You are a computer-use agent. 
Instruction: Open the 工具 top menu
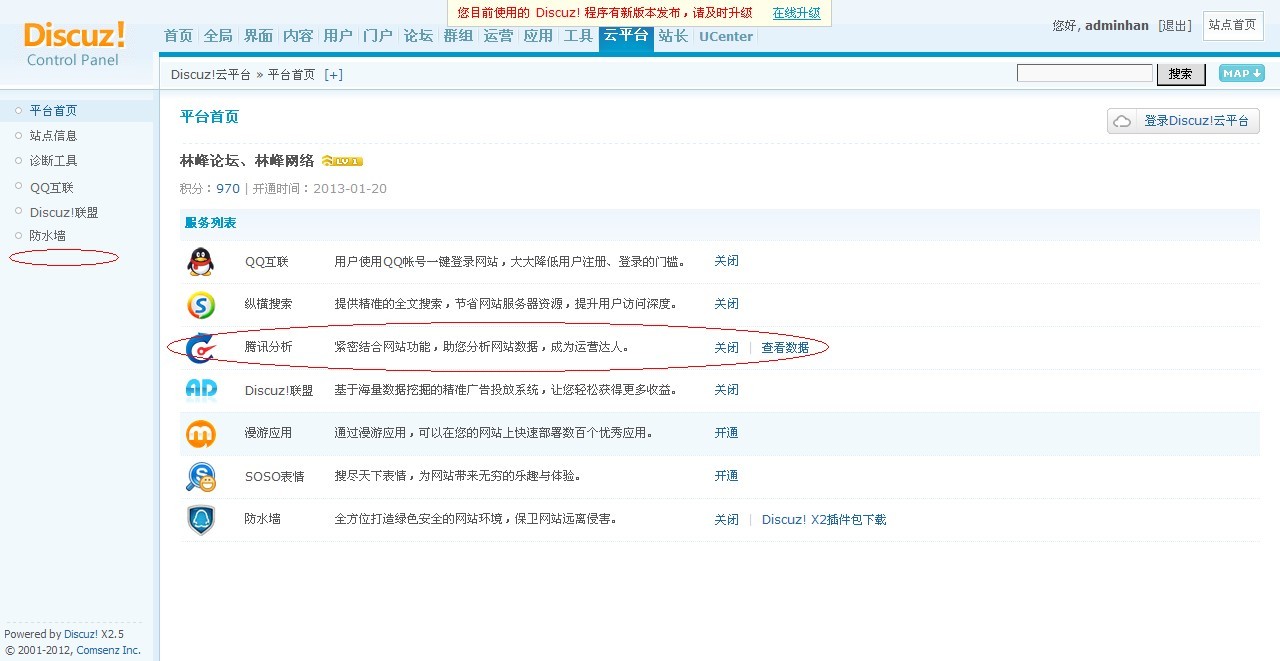(578, 36)
